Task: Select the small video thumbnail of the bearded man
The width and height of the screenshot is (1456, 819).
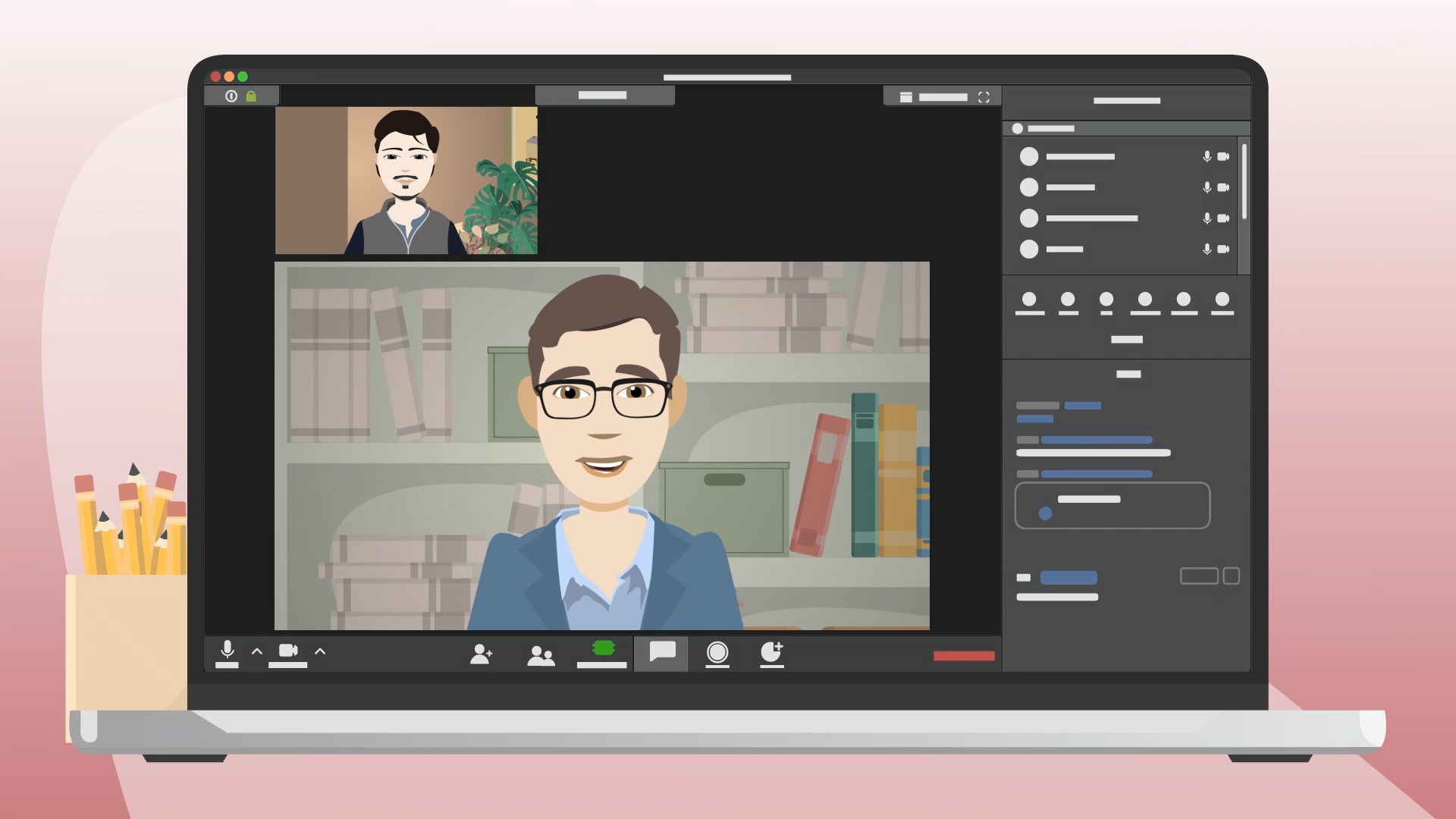Action: (x=406, y=180)
